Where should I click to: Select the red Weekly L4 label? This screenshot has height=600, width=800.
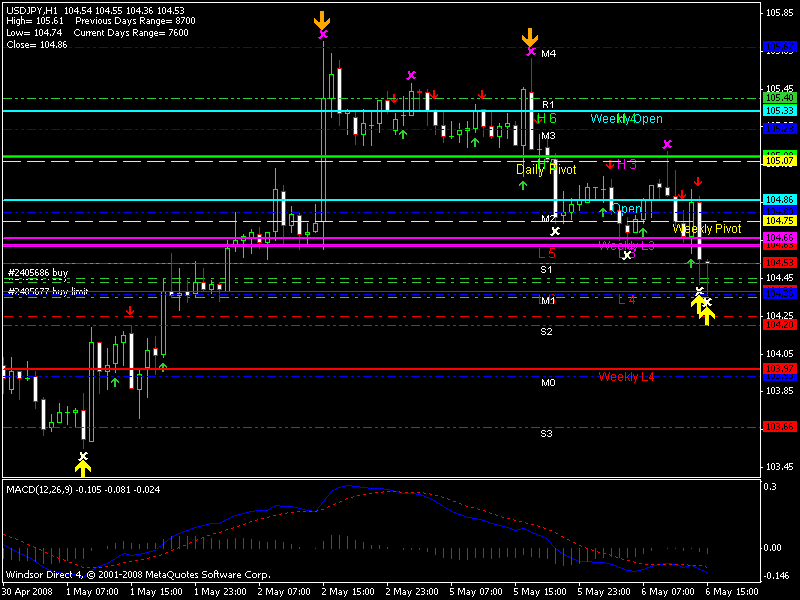pyautogui.click(x=626, y=376)
